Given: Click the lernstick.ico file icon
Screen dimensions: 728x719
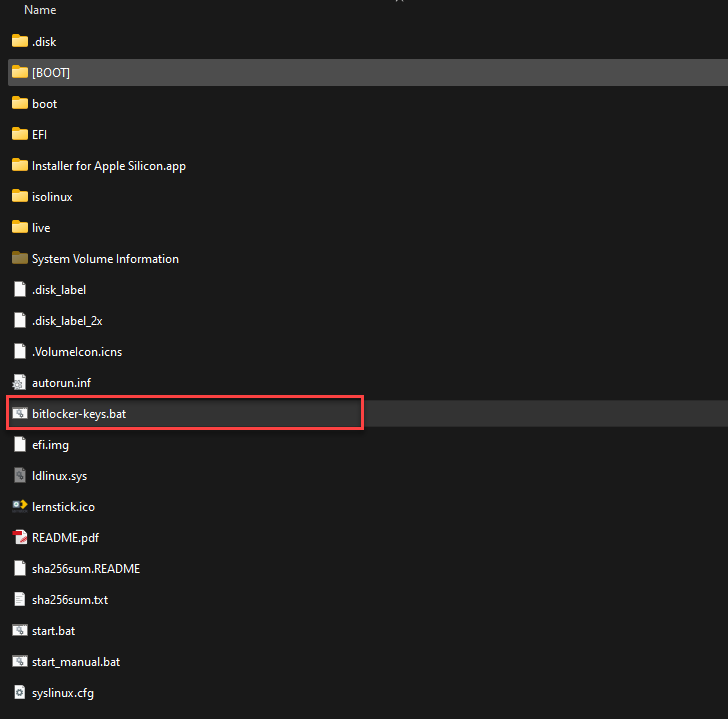Looking at the screenshot, I should click(19, 507).
